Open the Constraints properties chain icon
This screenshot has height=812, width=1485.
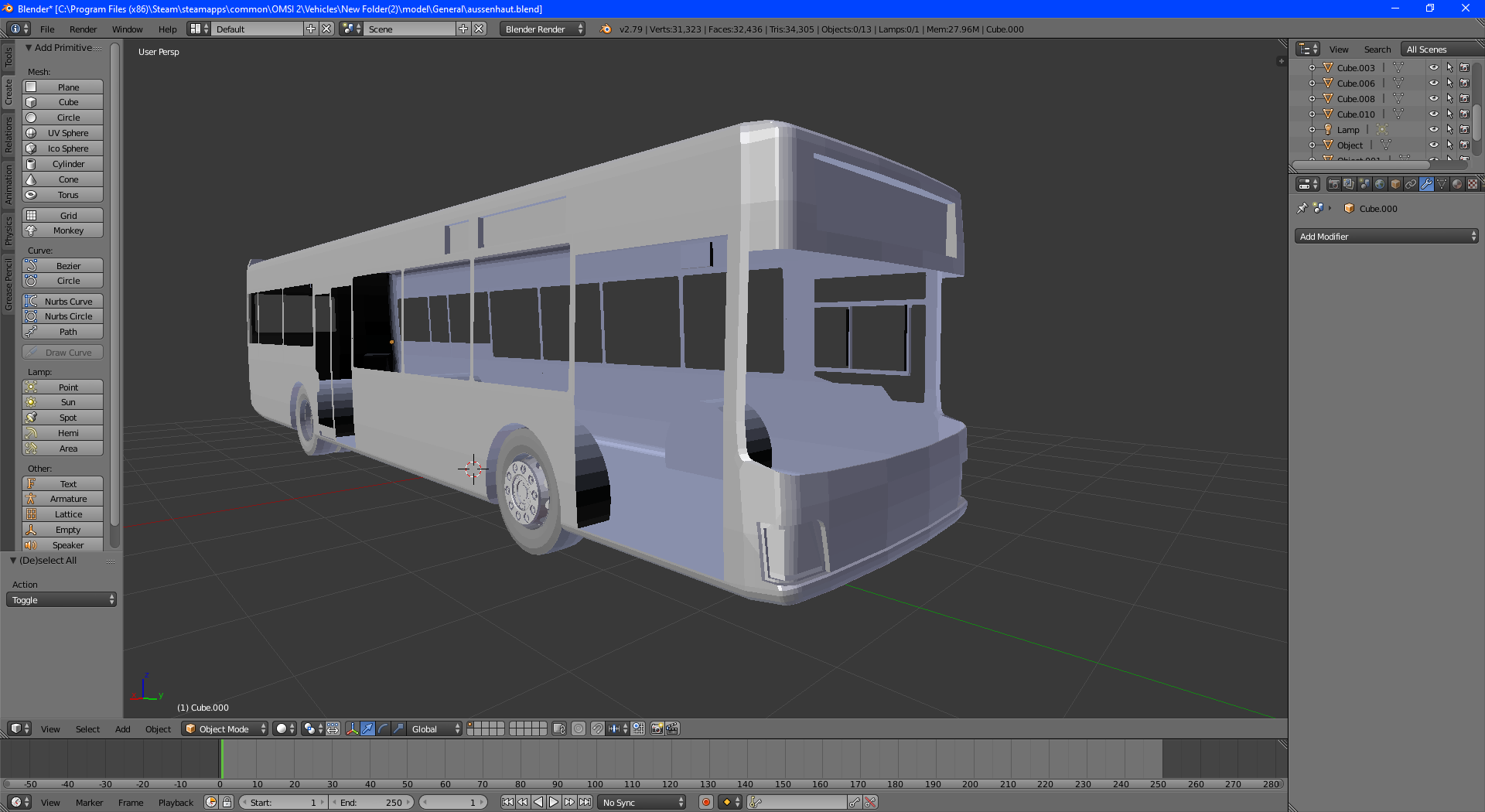click(1411, 184)
